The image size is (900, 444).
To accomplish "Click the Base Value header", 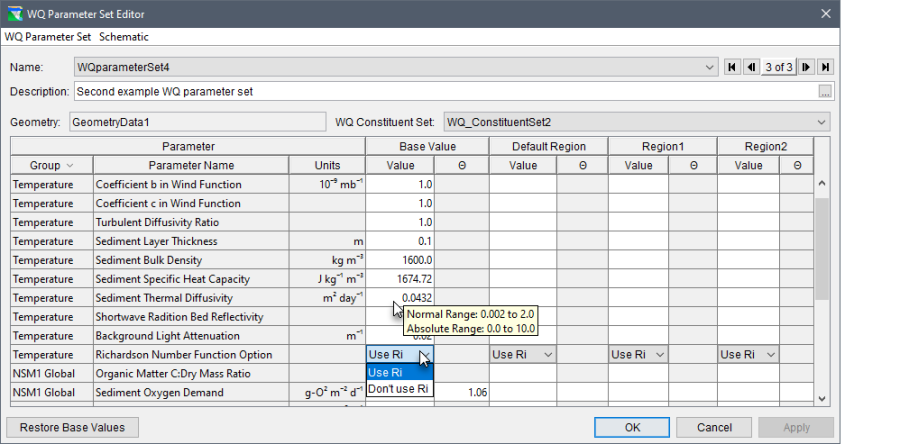I will pyautogui.click(x=427, y=146).
